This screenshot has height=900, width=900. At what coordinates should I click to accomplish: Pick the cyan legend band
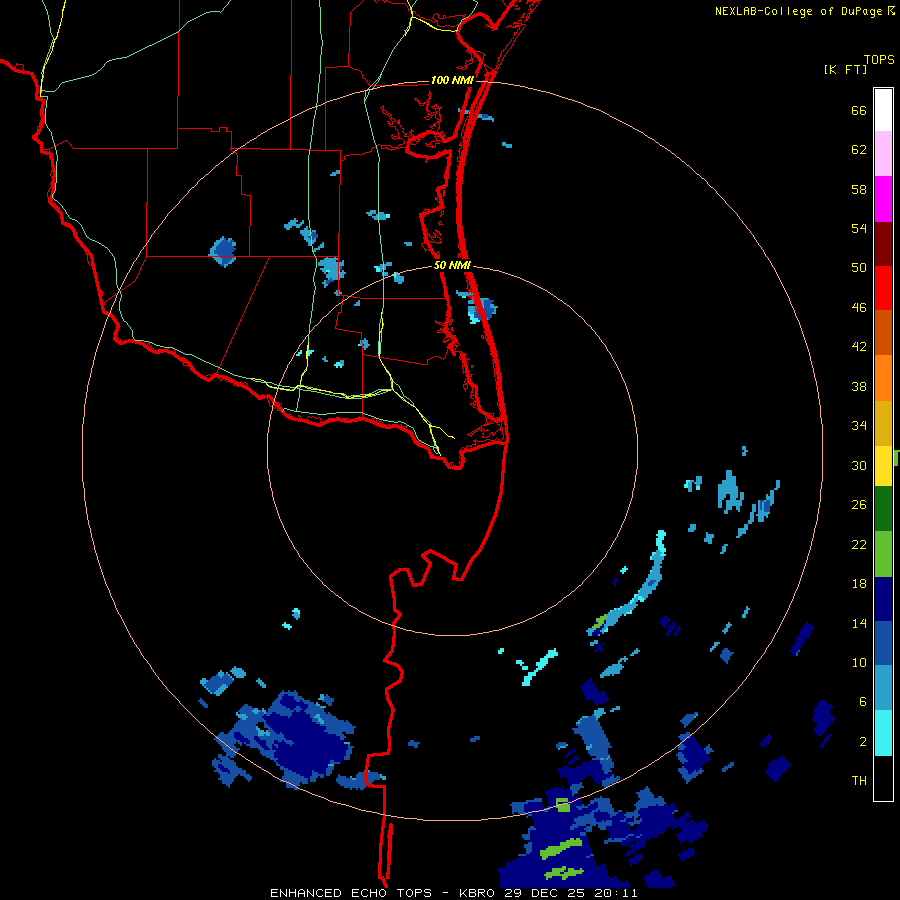tap(883, 733)
